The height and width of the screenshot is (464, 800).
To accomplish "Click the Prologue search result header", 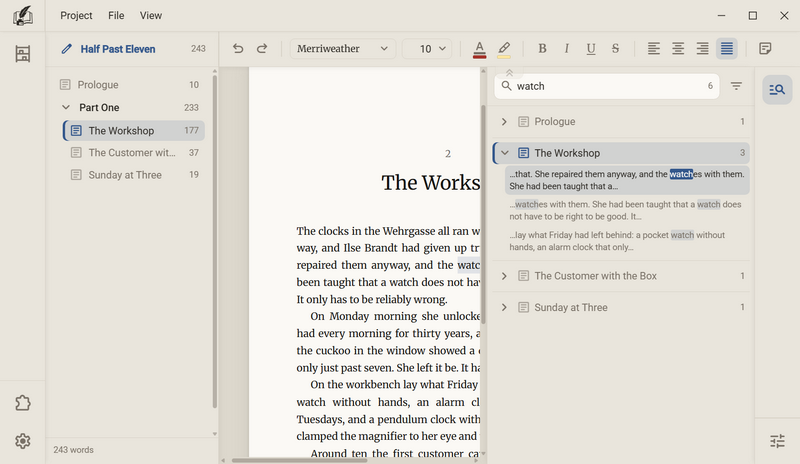I will pos(621,121).
